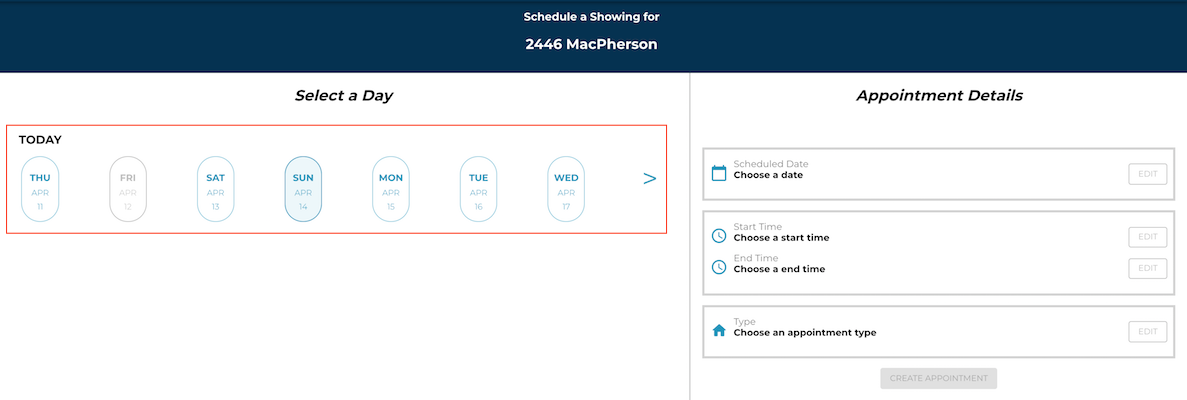The width and height of the screenshot is (1187, 400).
Task: Click the disabled Friday April 12 pill
Action: click(128, 189)
